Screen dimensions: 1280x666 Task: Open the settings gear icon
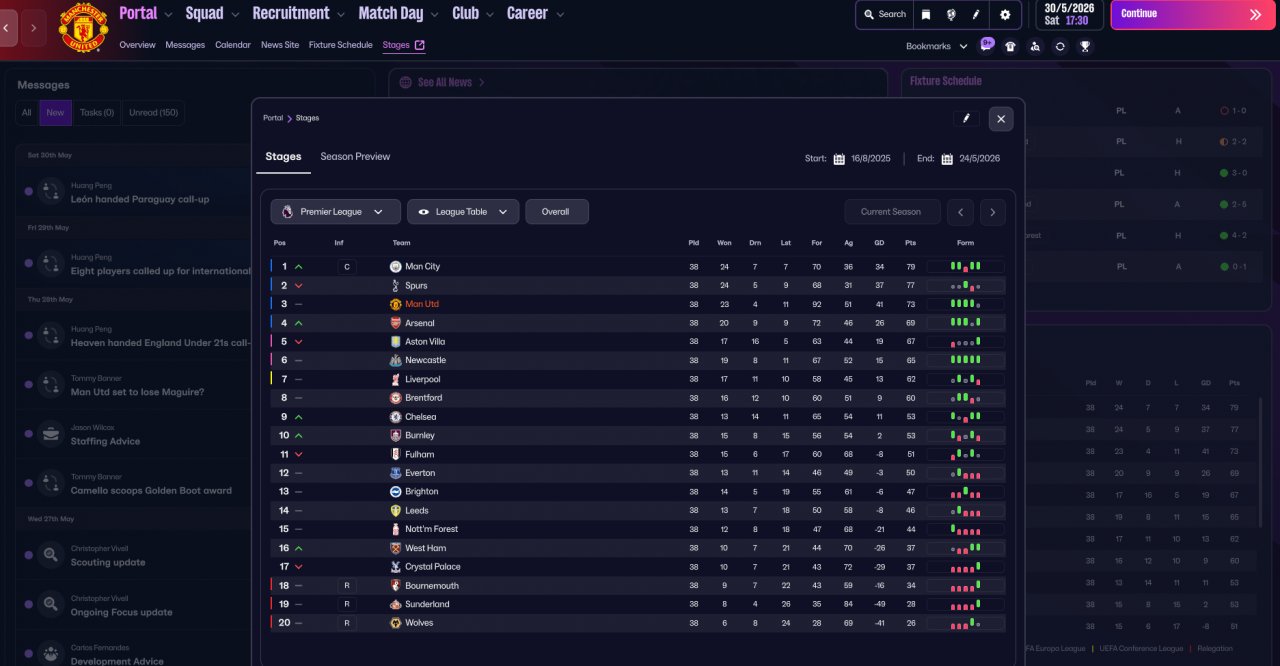point(1005,15)
